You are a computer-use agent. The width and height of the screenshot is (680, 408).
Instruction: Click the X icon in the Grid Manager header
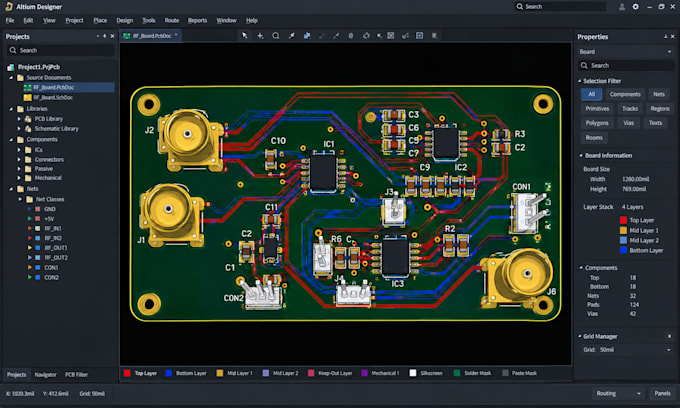(x=670, y=336)
